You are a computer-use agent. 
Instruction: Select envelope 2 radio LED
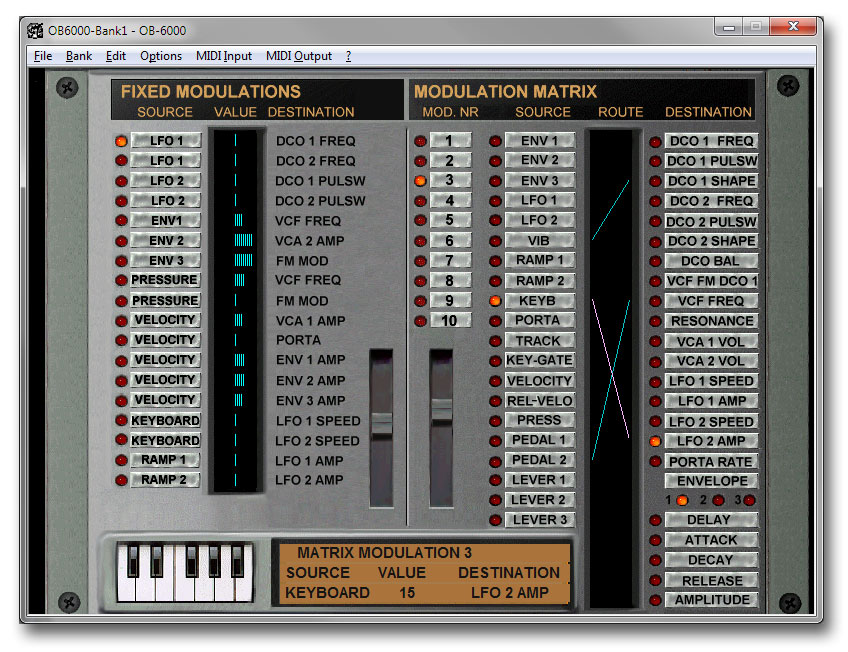718,500
